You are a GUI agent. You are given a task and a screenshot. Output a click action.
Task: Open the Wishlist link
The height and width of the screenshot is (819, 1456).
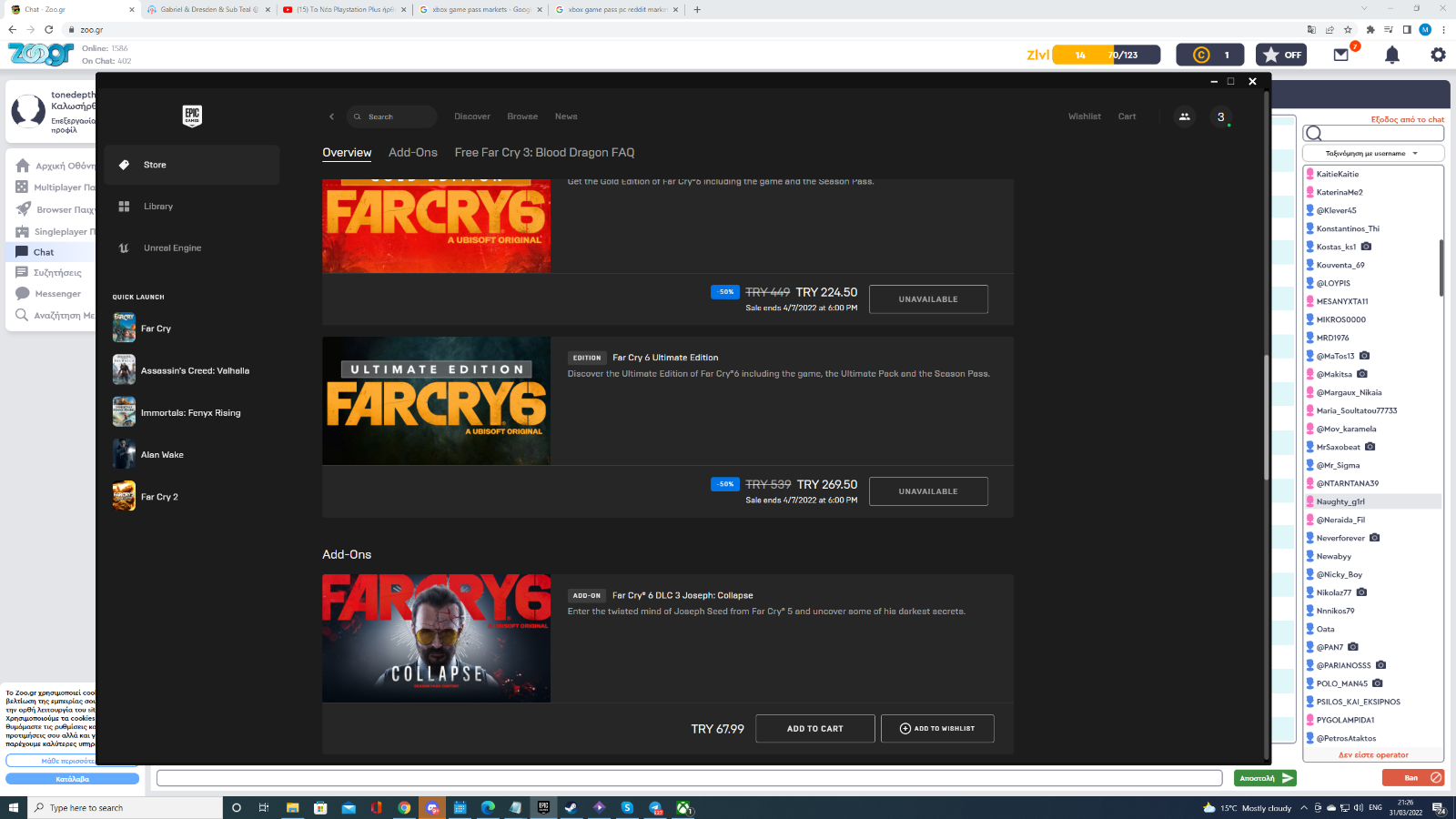(x=1085, y=116)
